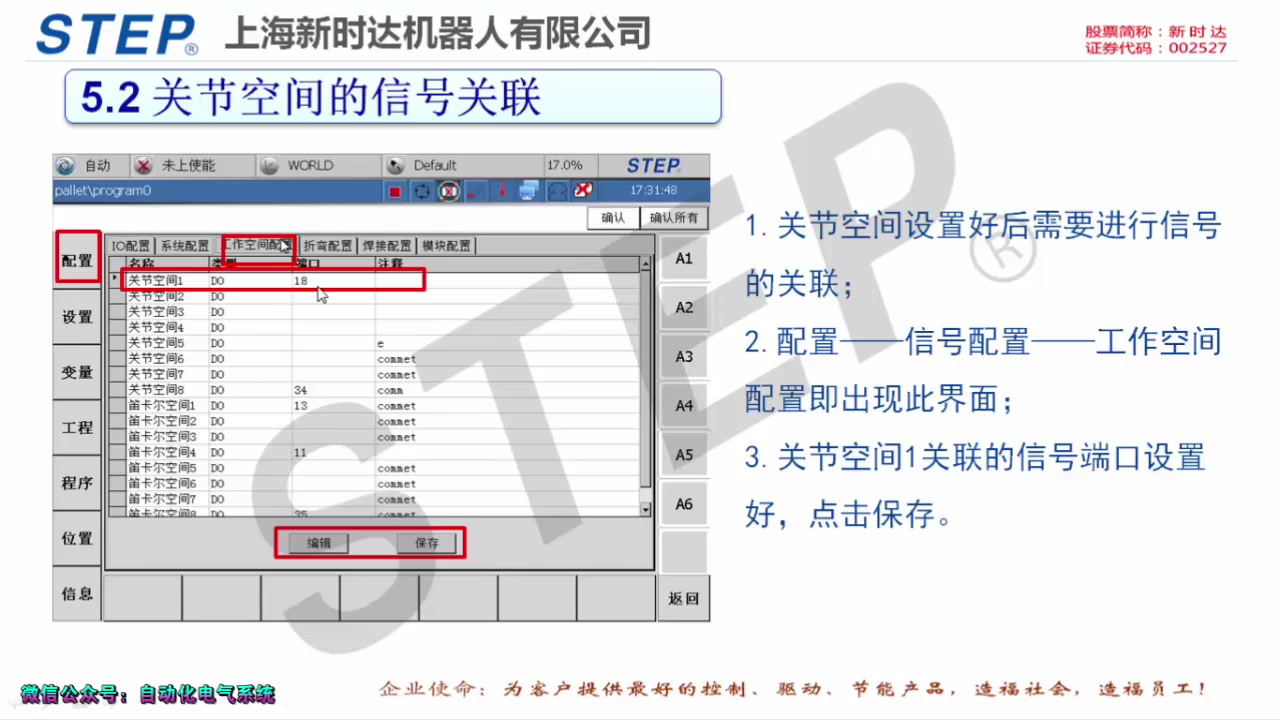
Task: Select the 关节空间4 row
Action: 374,327
